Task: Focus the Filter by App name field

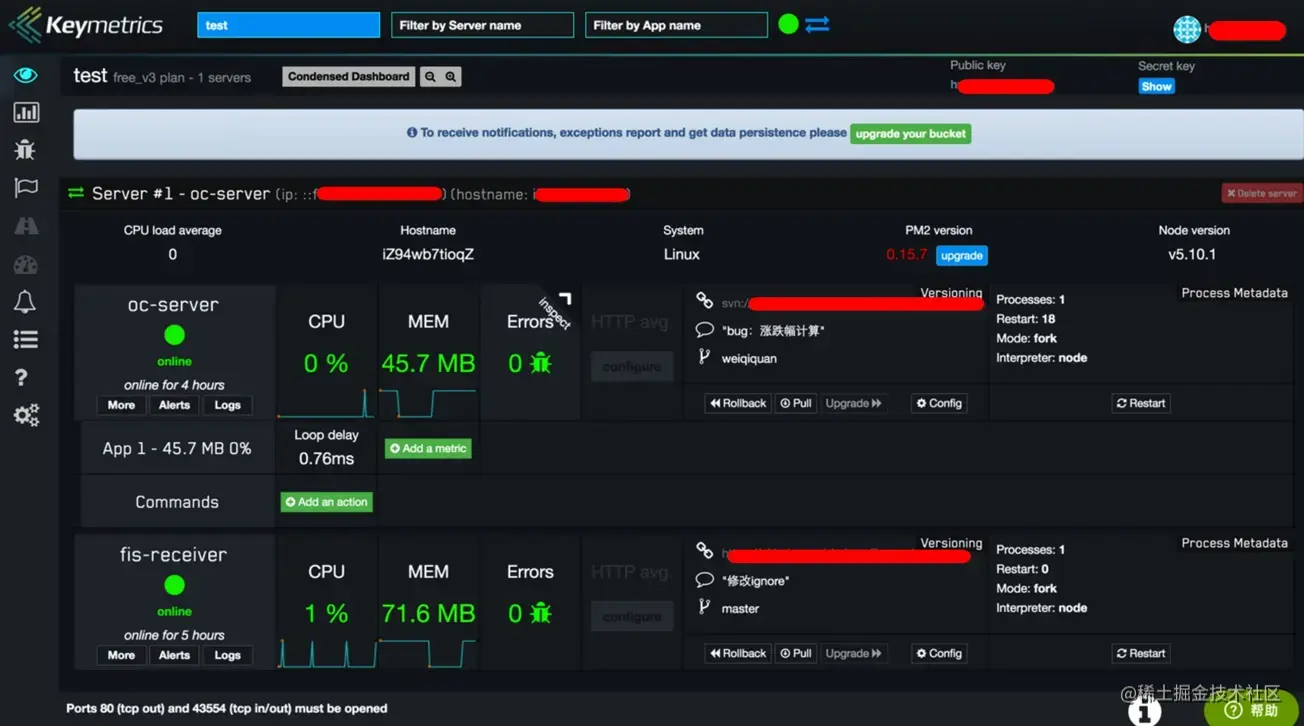Action: point(676,25)
